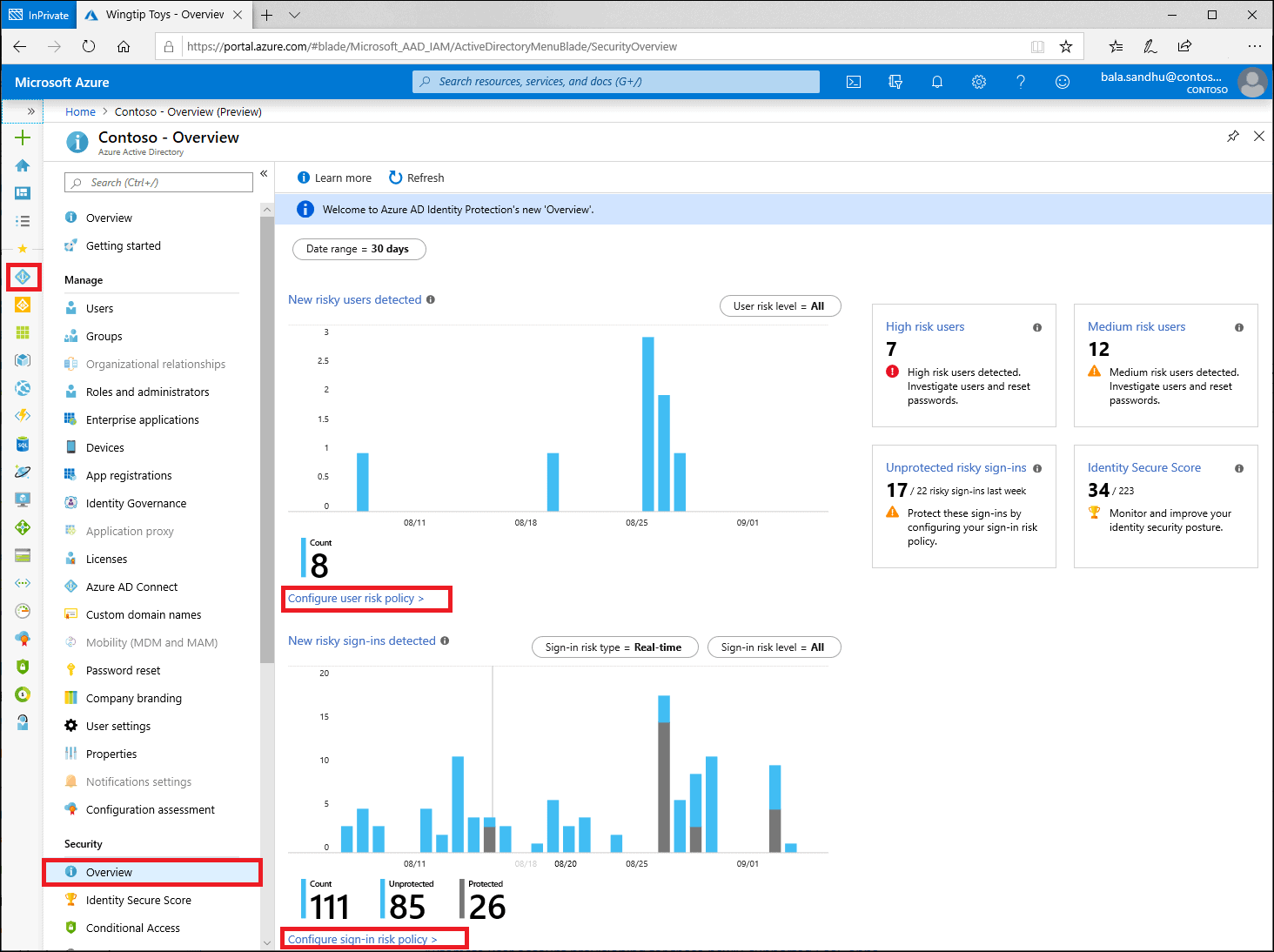Open Cloud Shell from the top bar

854,82
